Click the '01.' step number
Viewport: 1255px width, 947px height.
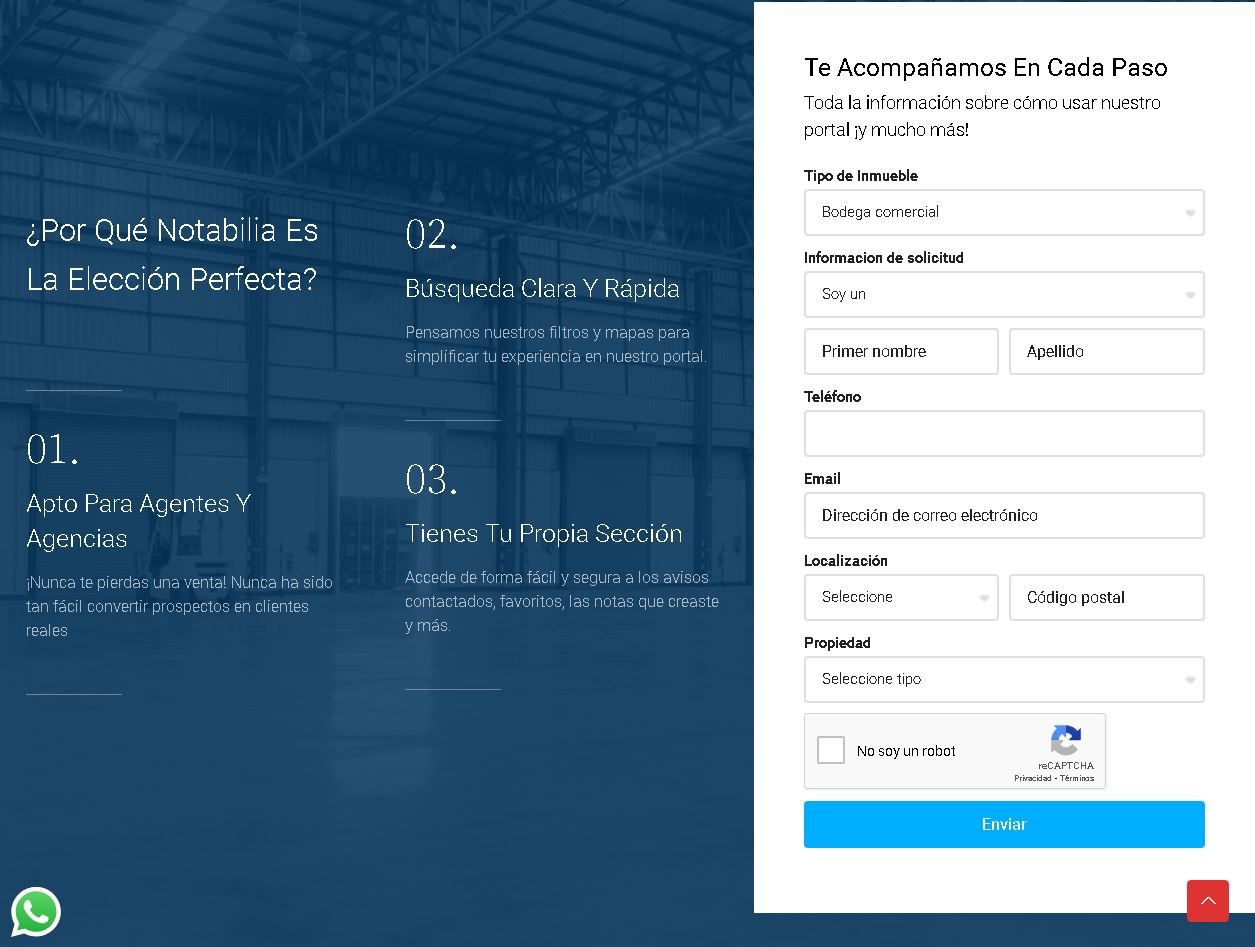pyautogui.click(x=52, y=450)
